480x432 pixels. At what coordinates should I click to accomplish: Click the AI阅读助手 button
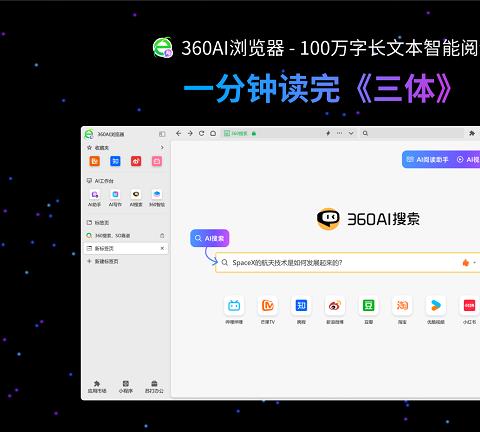[428, 160]
